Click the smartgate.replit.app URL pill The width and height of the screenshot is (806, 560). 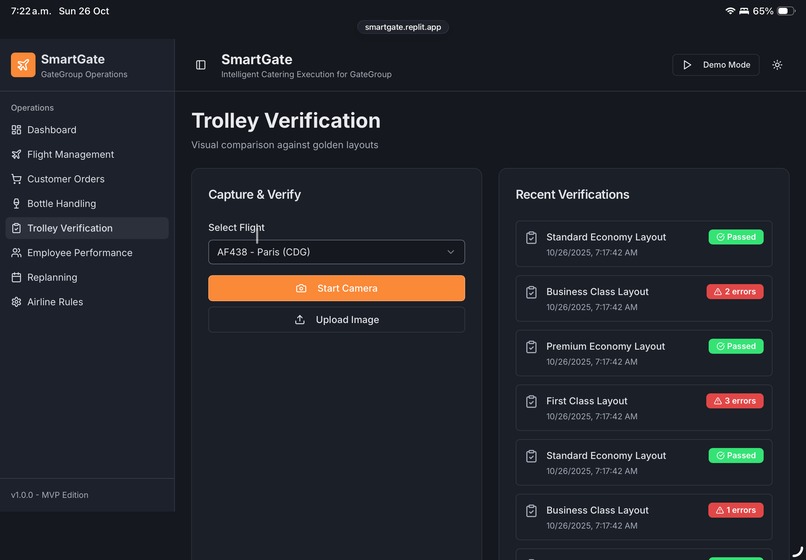pyautogui.click(x=403, y=27)
